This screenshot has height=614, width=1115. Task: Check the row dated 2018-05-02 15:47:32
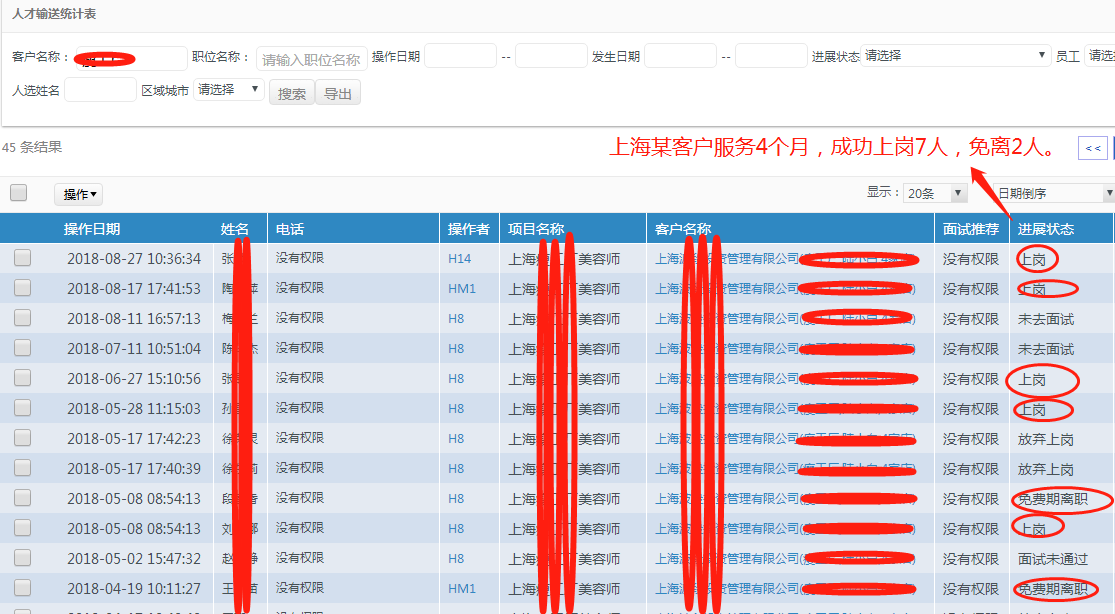click(23, 557)
